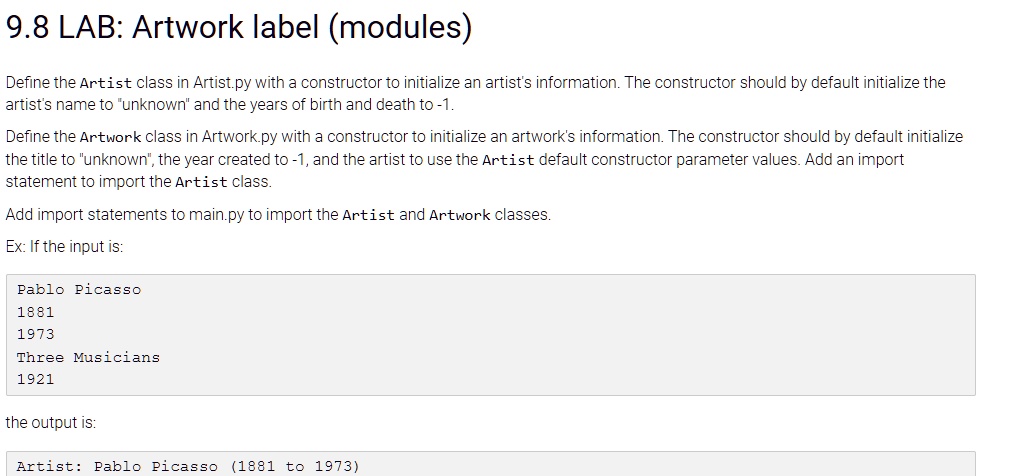Click the bold 'Artwork' word in second paragraph
Screen dimensions: 1009x476
(110, 137)
